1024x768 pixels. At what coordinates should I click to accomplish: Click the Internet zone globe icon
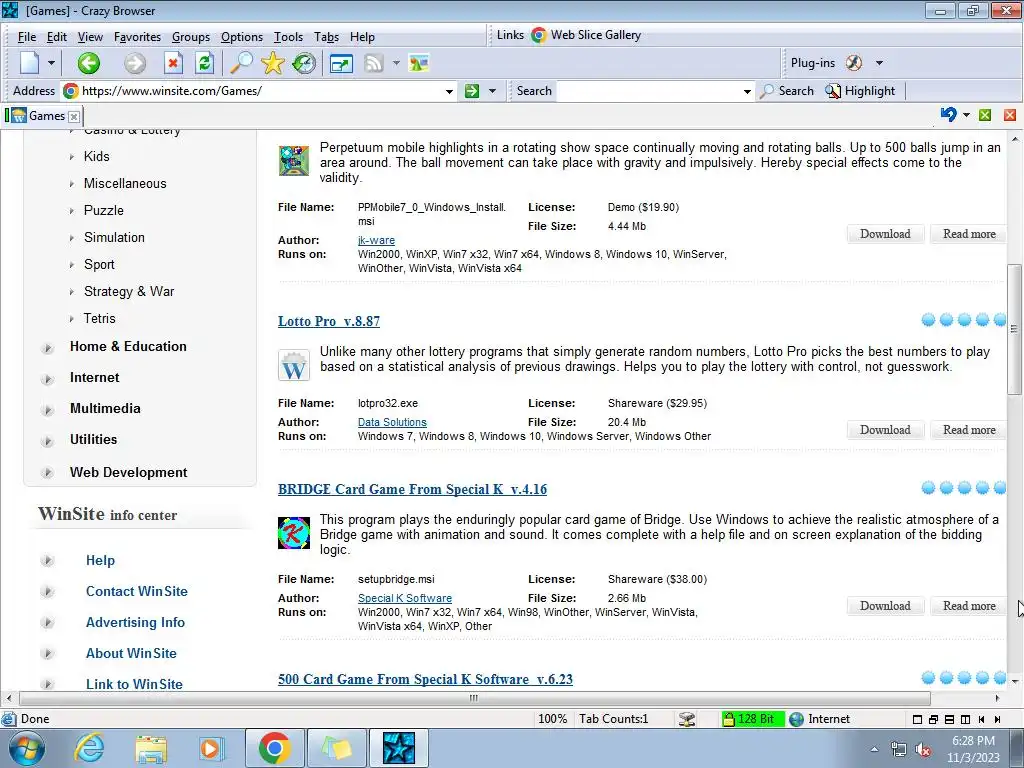pos(796,719)
